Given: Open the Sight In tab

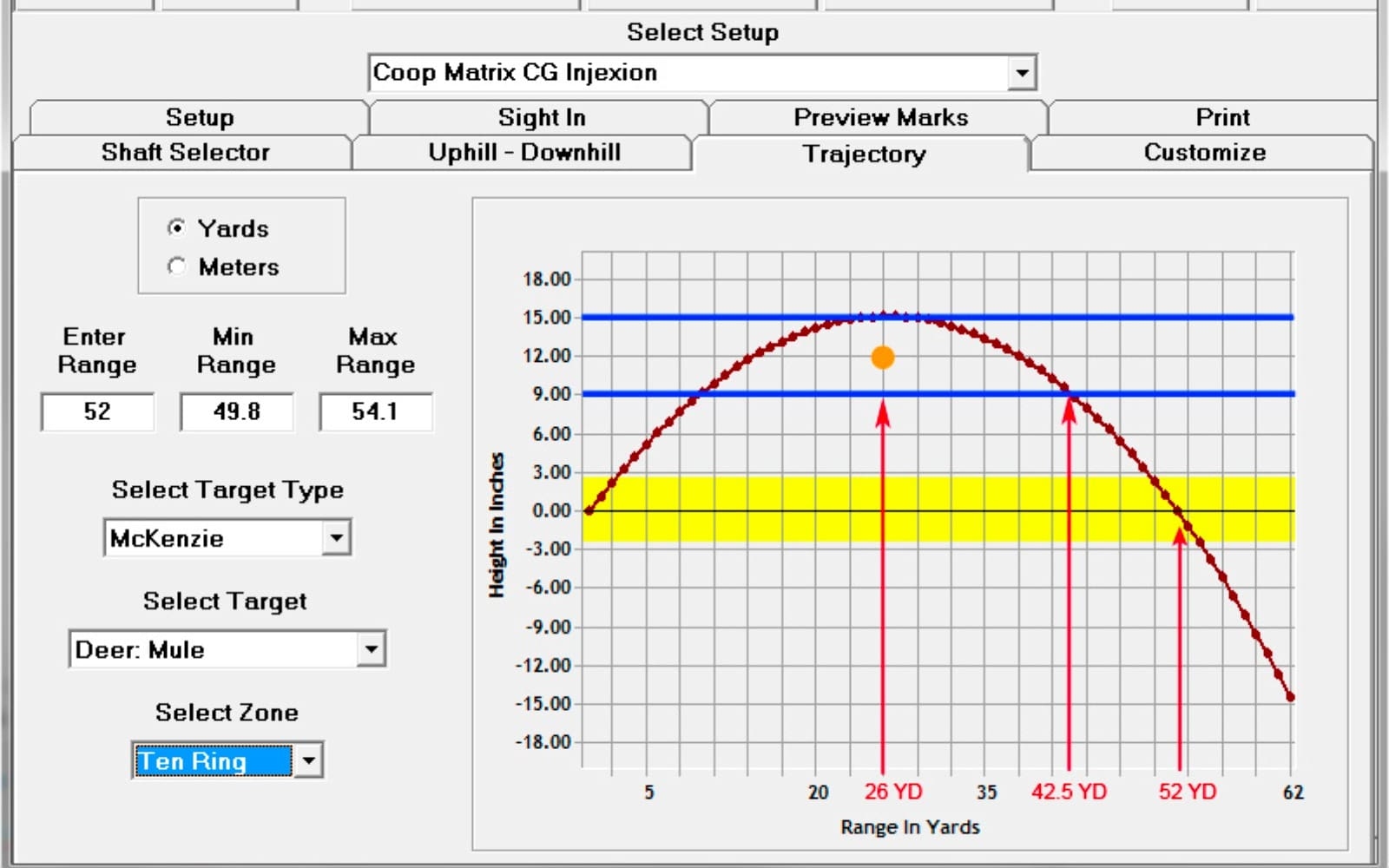Looking at the screenshot, I should point(541,117).
